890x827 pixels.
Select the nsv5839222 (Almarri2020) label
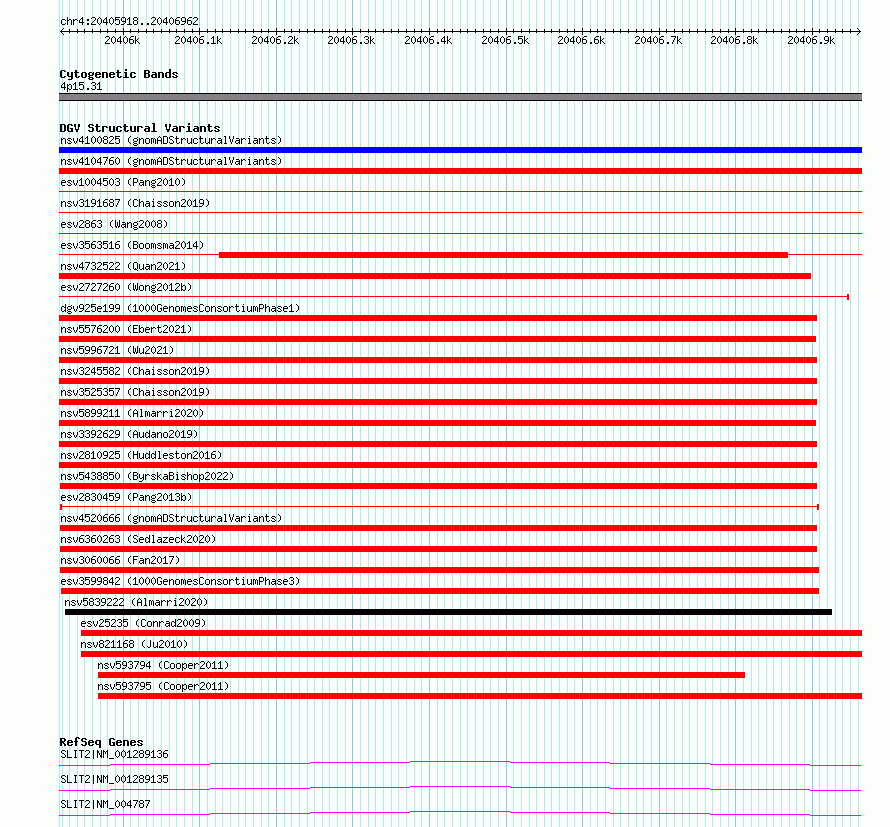coord(136,602)
